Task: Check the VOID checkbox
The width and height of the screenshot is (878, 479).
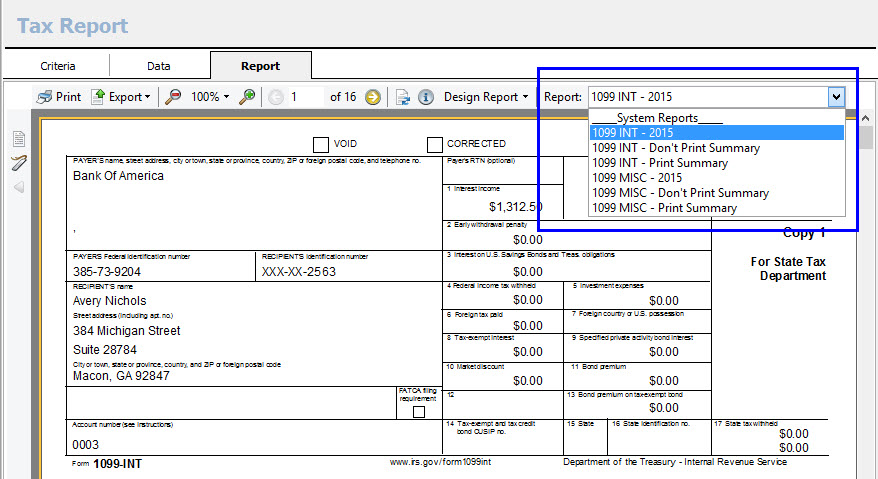Action: [x=321, y=144]
